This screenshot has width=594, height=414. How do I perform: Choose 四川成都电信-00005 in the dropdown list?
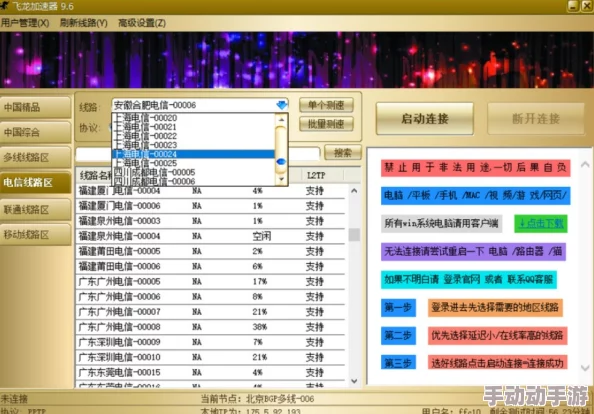[193, 172]
